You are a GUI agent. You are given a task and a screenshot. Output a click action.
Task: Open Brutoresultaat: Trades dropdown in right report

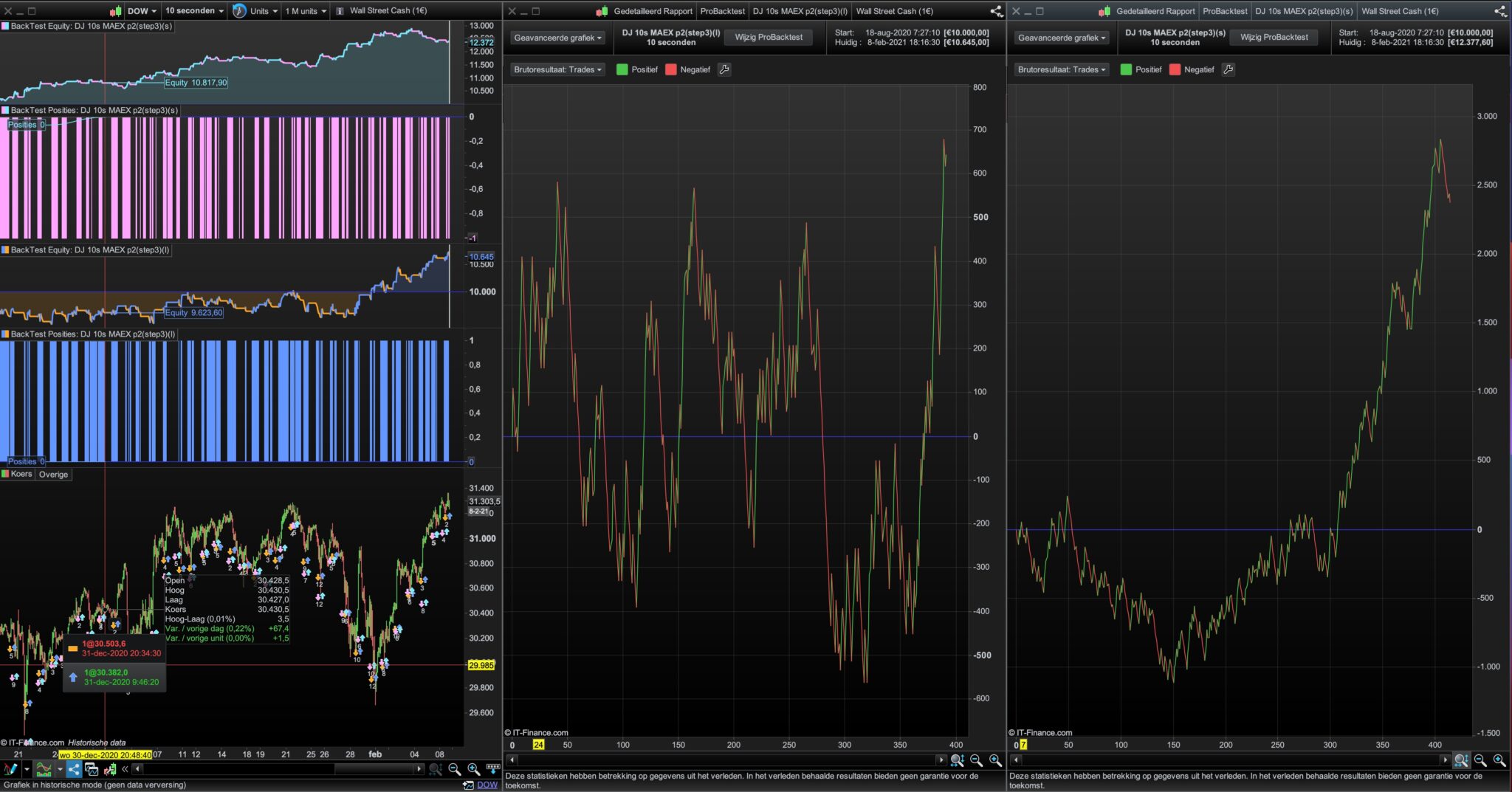pos(1062,69)
